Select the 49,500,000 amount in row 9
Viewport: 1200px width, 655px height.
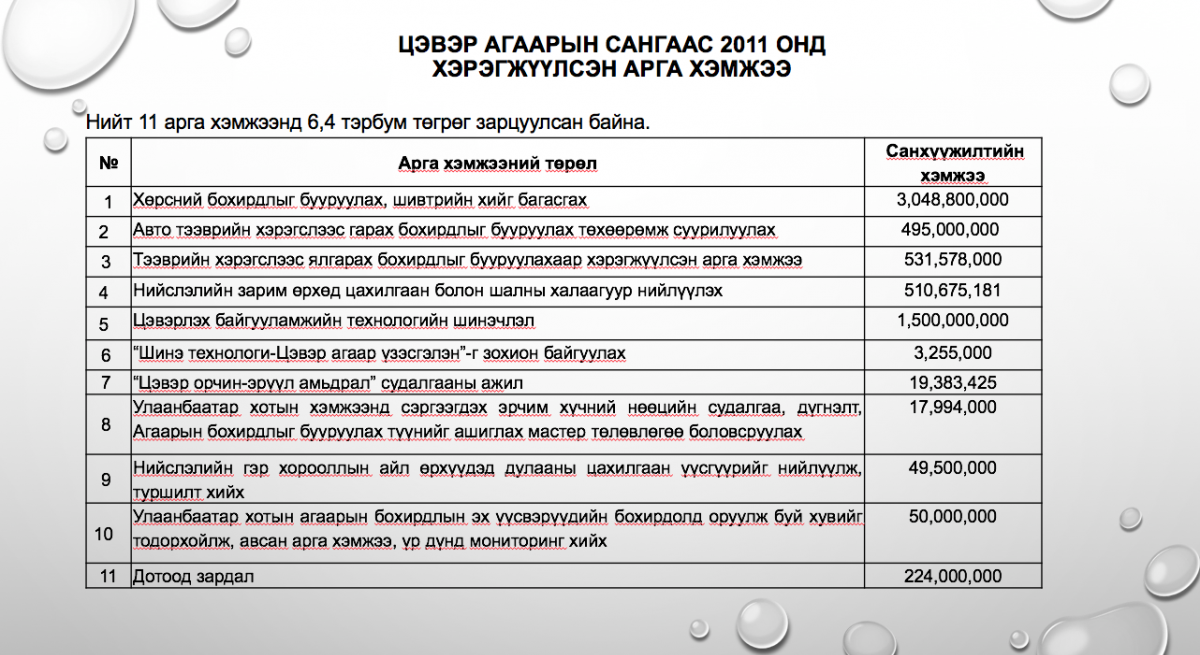pos(954,468)
